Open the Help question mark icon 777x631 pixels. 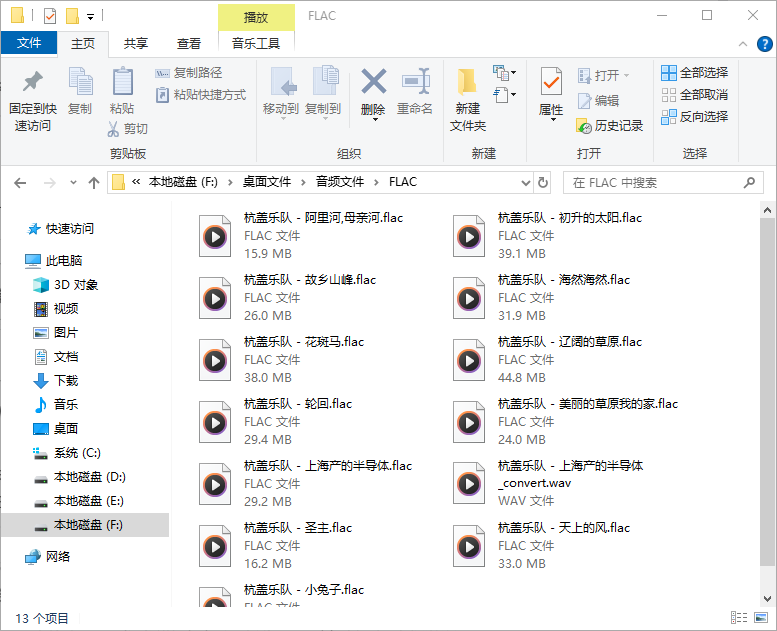(x=764, y=44)
